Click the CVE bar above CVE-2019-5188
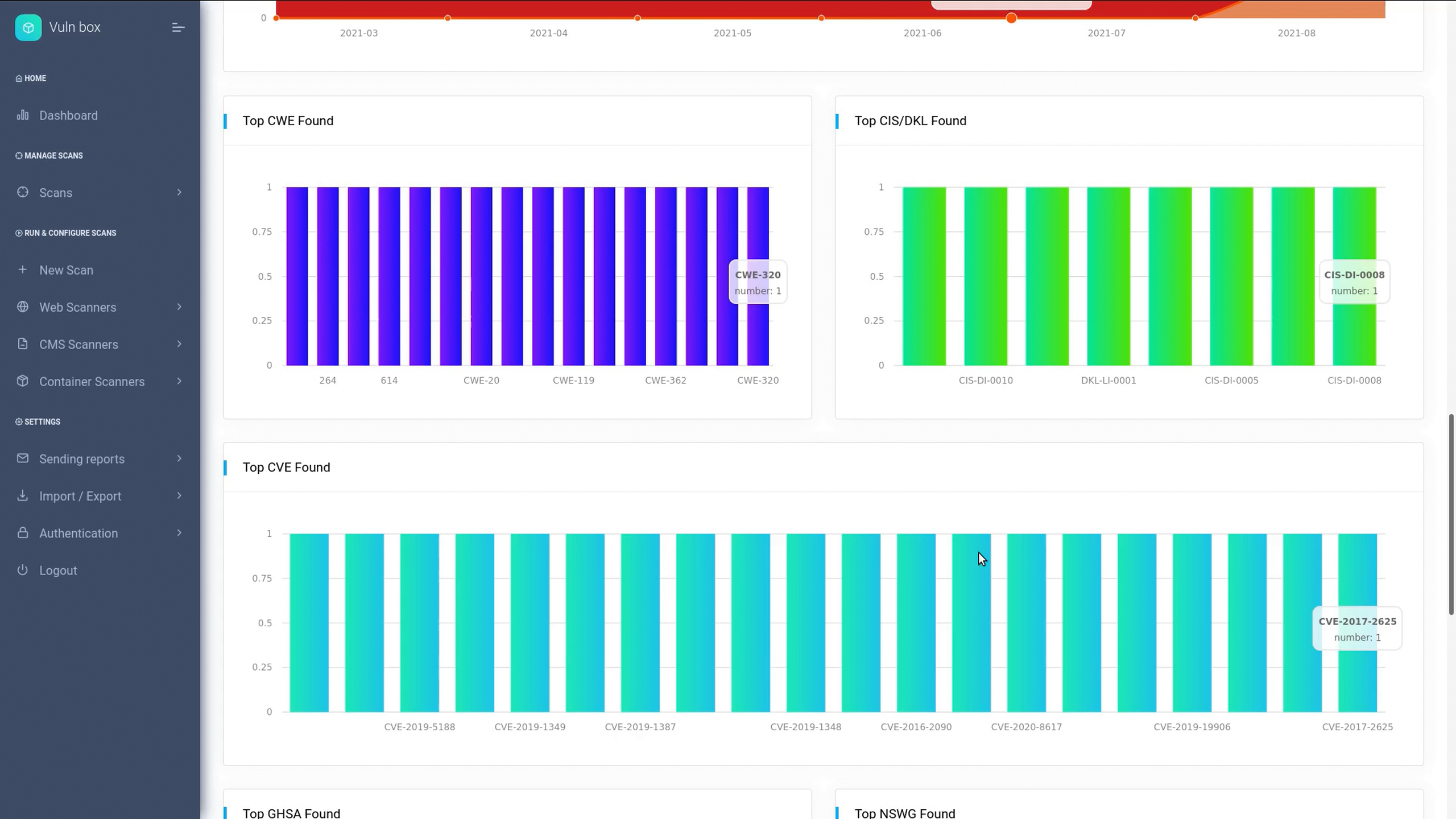1456x819 pixels. [x=420, y=622]
